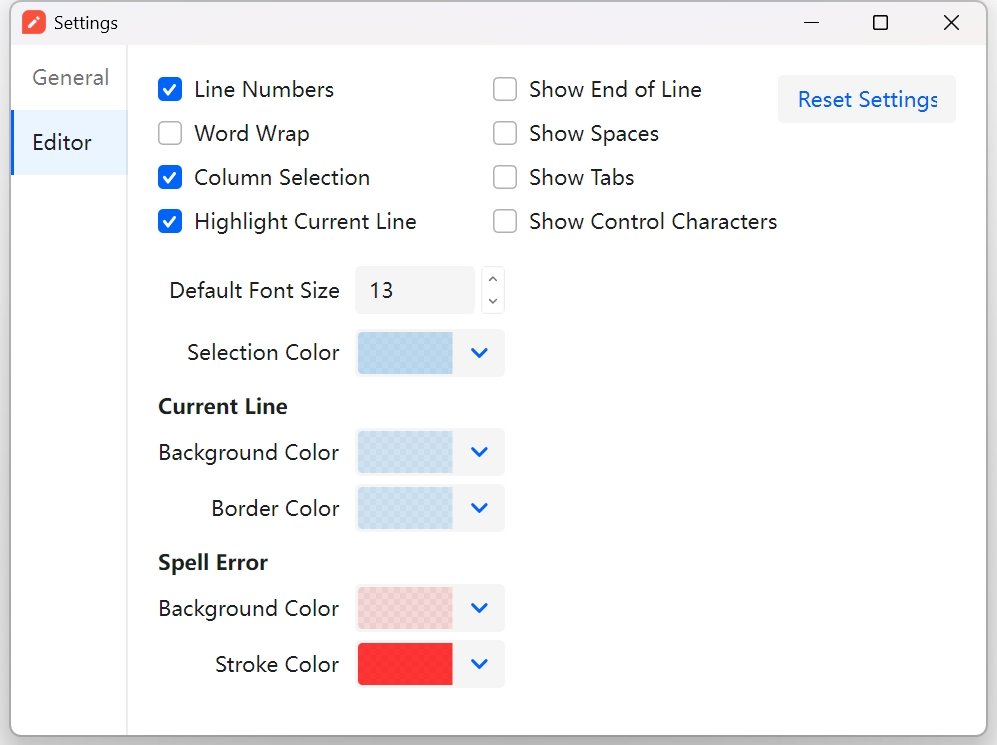Click the Selection Color label
997x745 pixels.
click(x=263, y=353)
